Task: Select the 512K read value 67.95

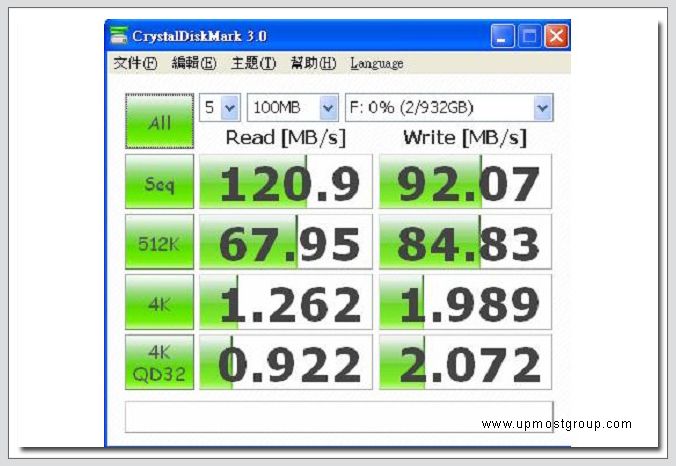Action: pyautogui.click(x=286, y=242)
